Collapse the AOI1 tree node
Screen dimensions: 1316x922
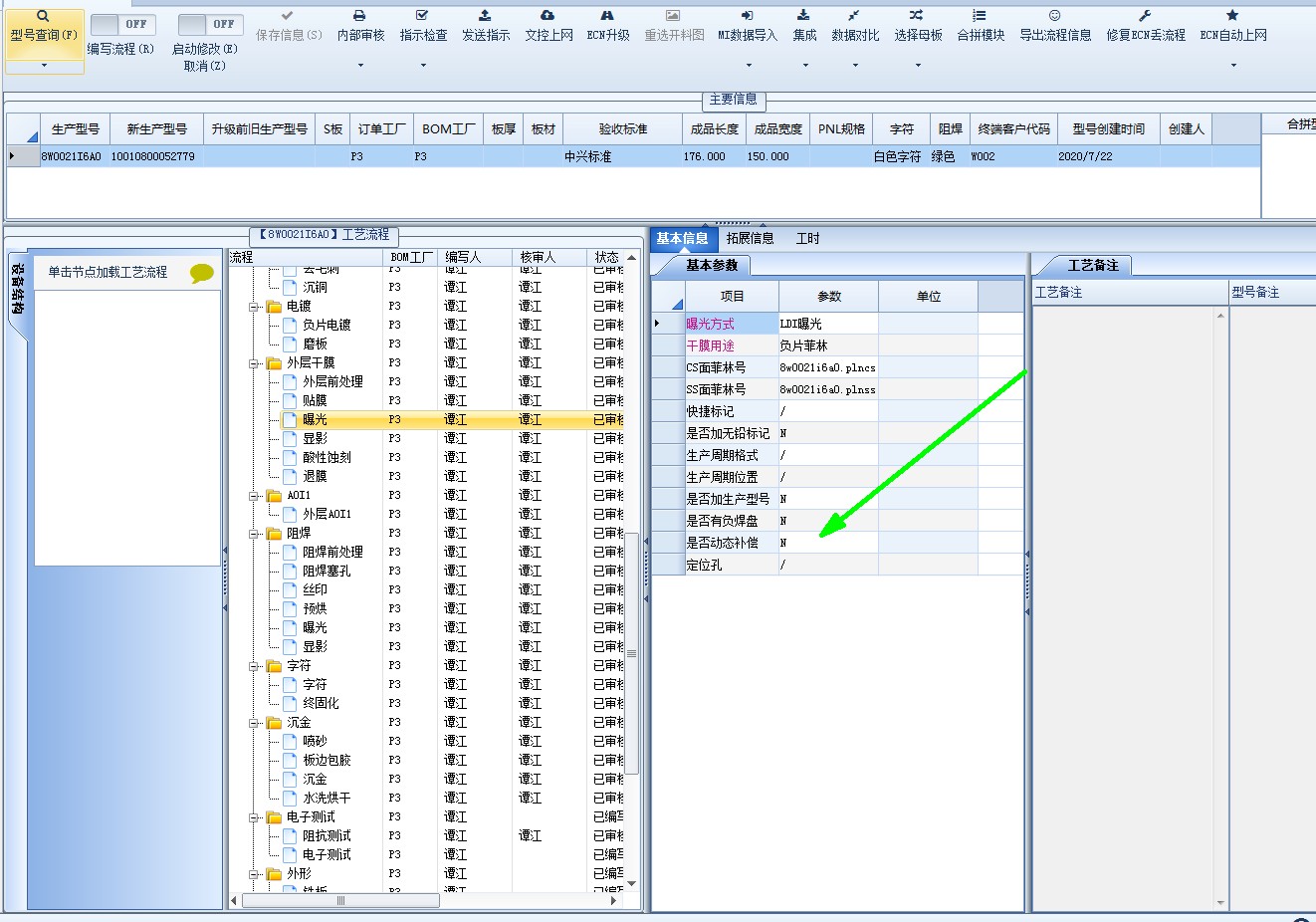pos(255,496)
